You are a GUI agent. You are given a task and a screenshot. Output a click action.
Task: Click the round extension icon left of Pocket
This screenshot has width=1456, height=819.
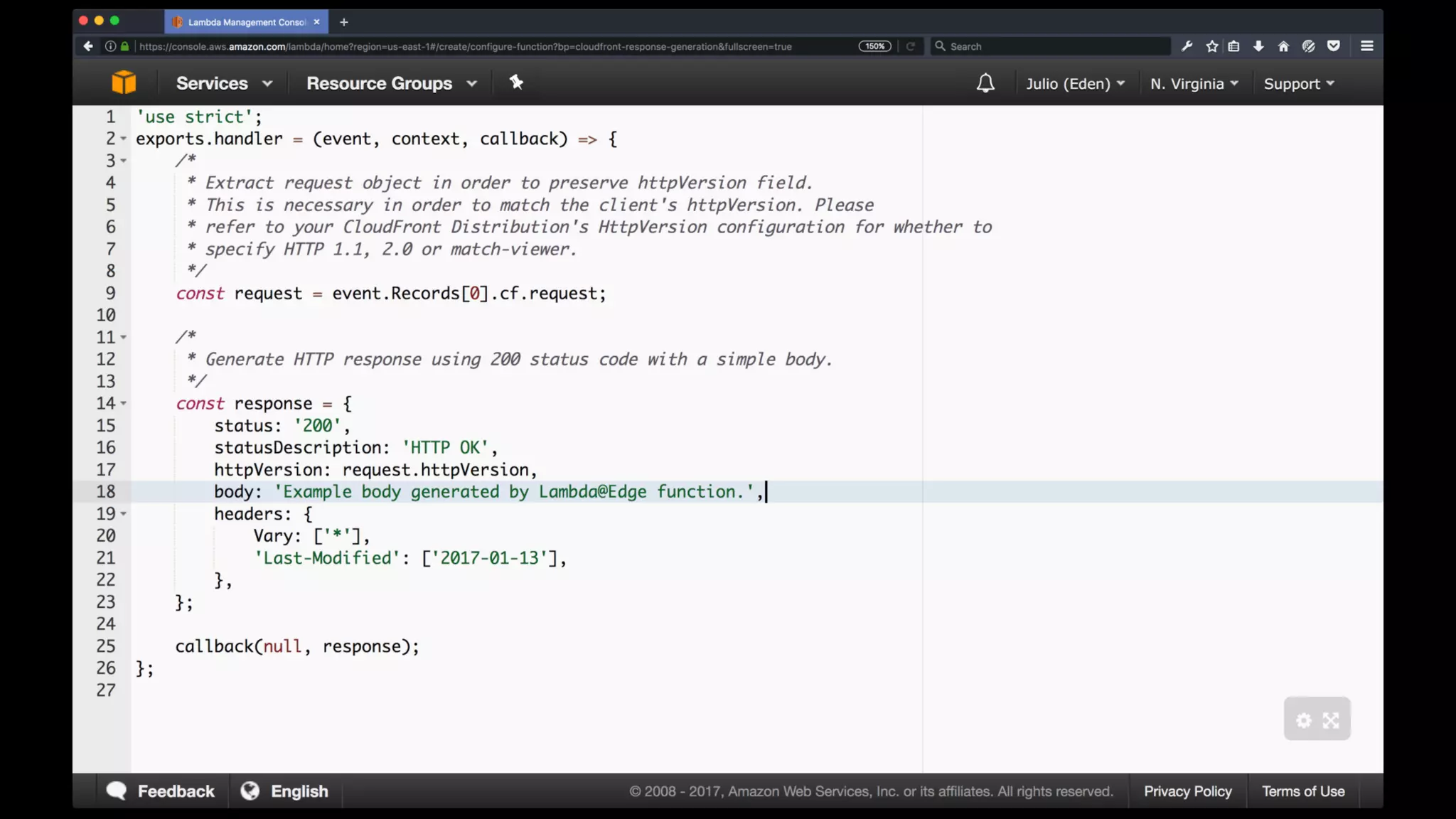1308,46
